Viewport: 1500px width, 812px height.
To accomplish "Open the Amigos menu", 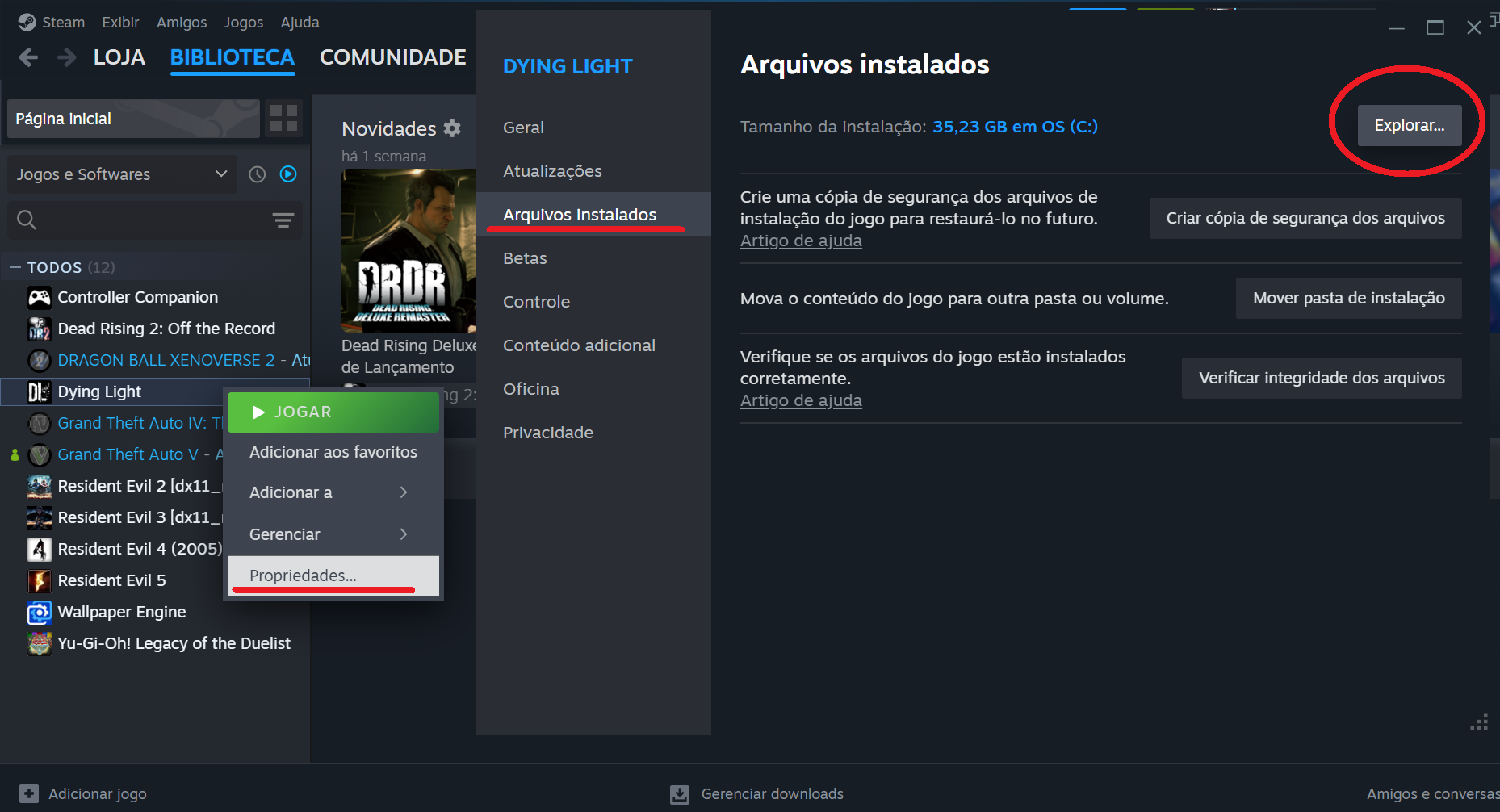I will pos(182,23).
